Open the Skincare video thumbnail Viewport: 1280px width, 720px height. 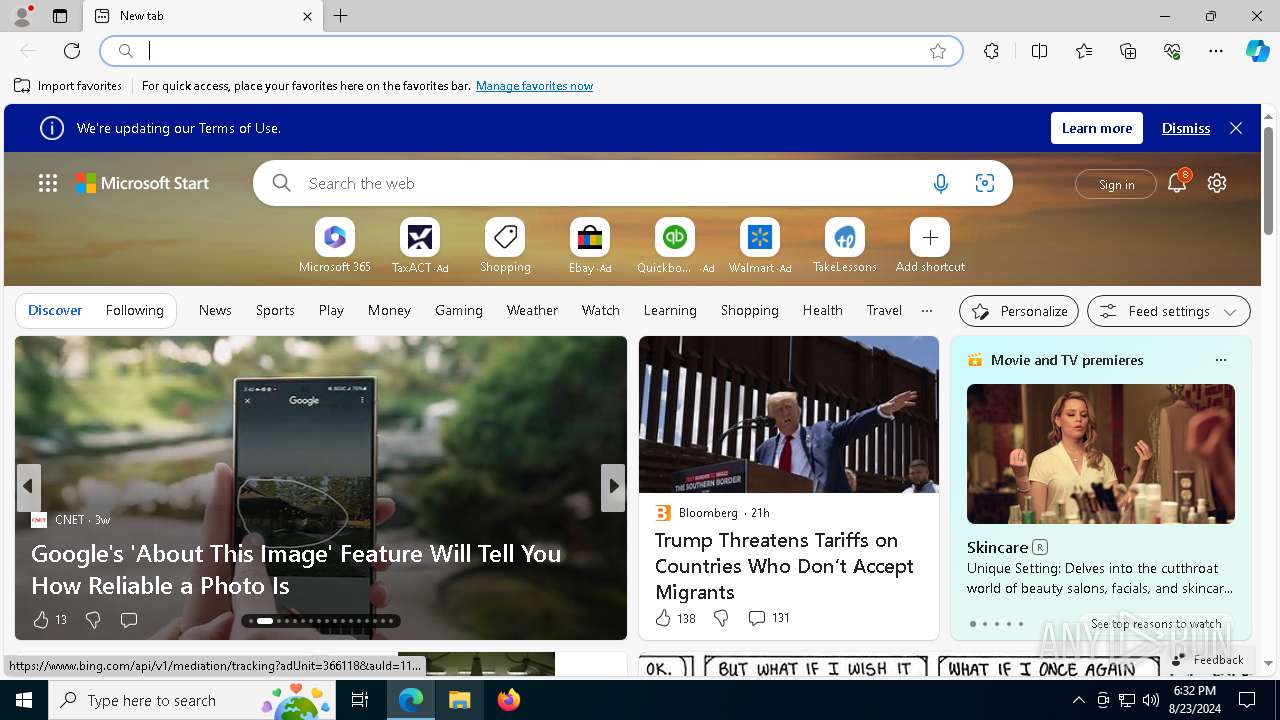click(x=1100, y=454)
